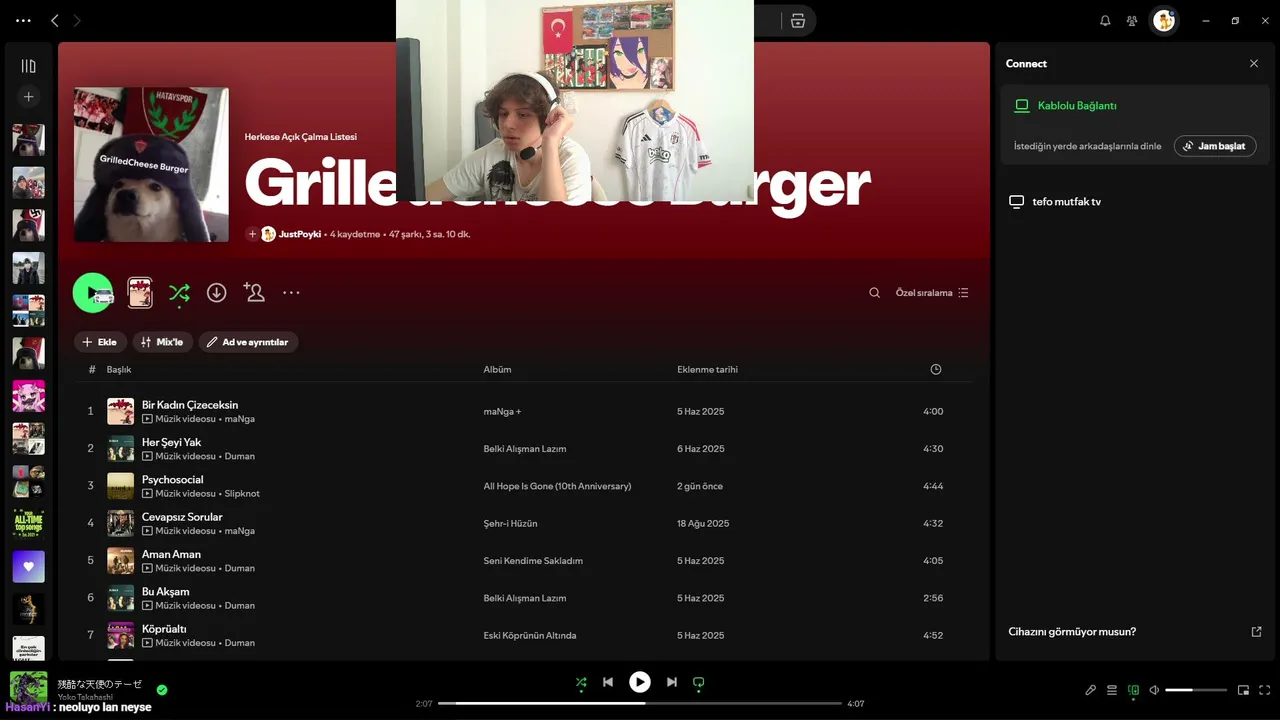Sort by duration clock icon header
The height and width of the screenshot is (720, 1280).
(x=936, y=370)
